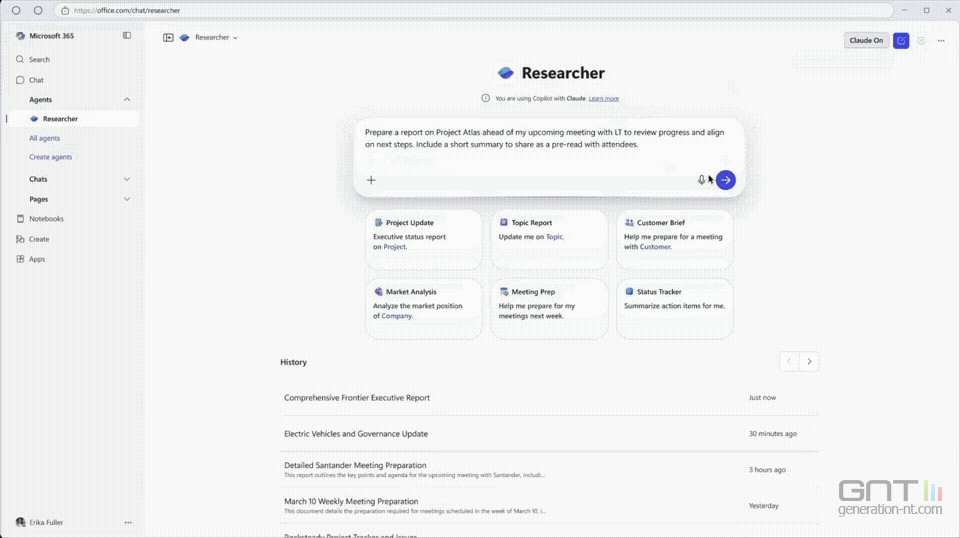Start a new chat with compose icon

tap(901, 40)
